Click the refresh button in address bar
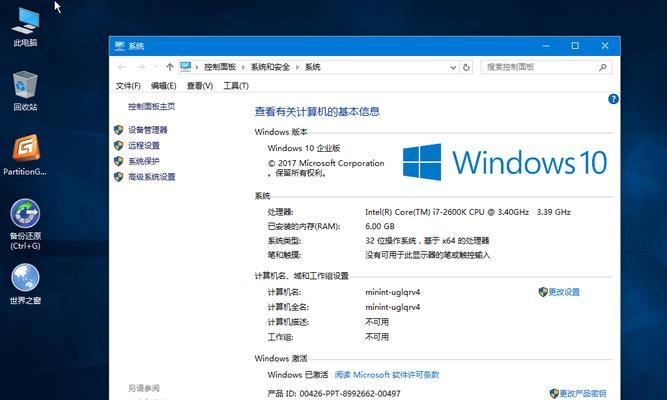This screenshot has height=400, width=667. click(466, 67)
